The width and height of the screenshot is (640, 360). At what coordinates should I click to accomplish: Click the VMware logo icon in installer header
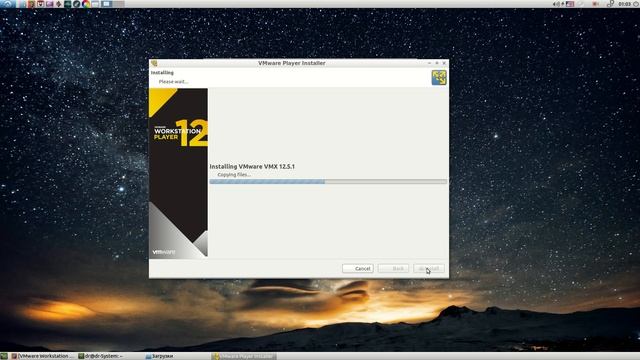point(439,78)
